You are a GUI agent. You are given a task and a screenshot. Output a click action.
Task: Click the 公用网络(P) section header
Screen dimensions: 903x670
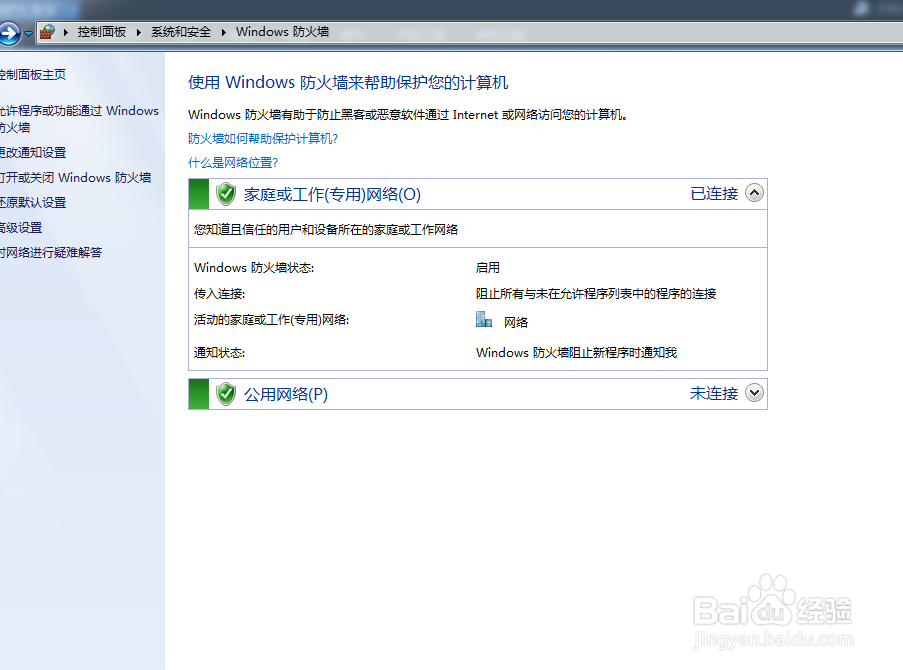coord(286,394)
